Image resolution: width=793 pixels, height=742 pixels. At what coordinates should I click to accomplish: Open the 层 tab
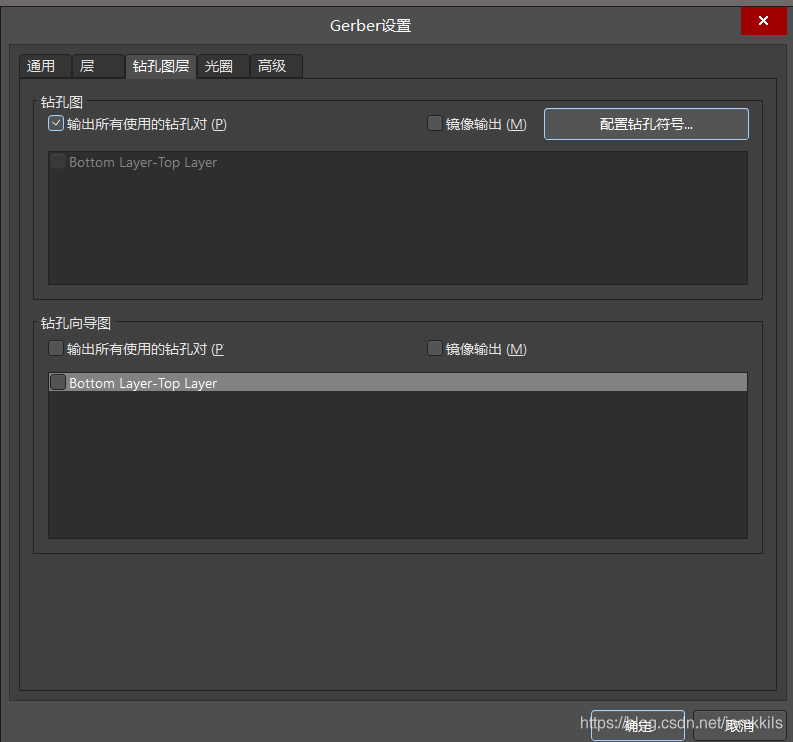click(98, 66)
